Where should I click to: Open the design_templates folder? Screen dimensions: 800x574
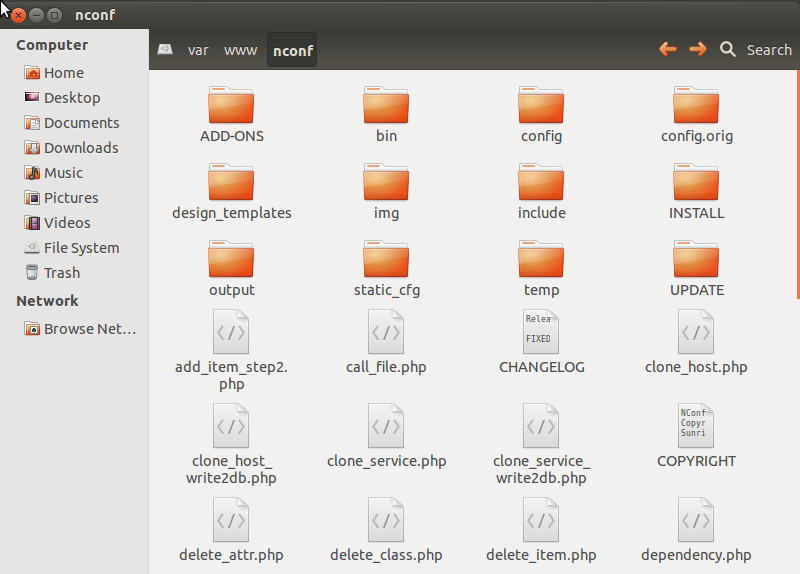pyautogui.click(x=231, y=182)
